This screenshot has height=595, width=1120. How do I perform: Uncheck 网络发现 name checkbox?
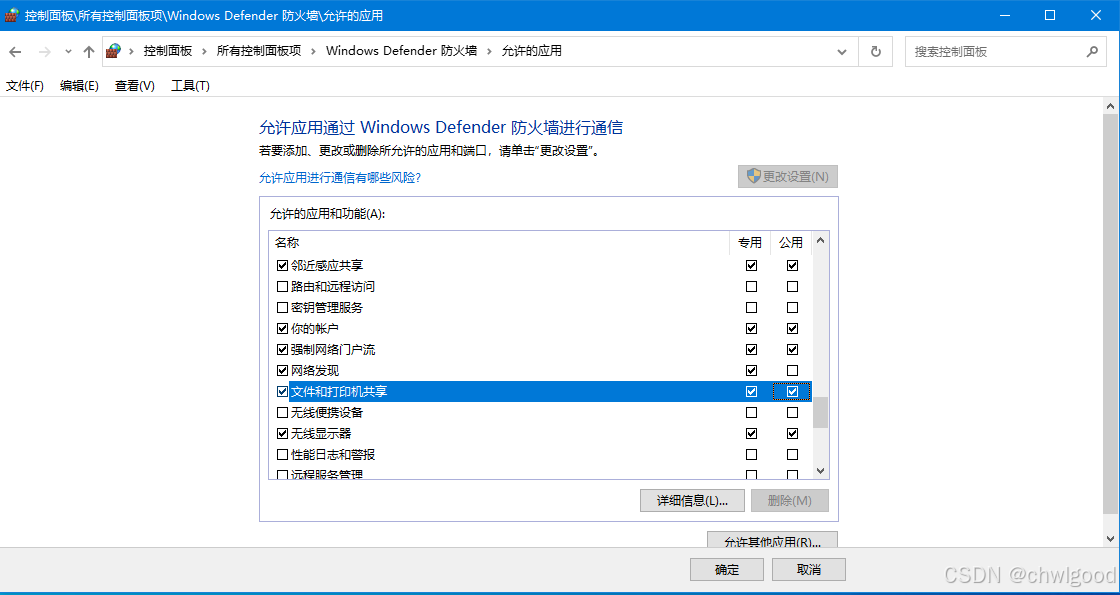point(282,371)
